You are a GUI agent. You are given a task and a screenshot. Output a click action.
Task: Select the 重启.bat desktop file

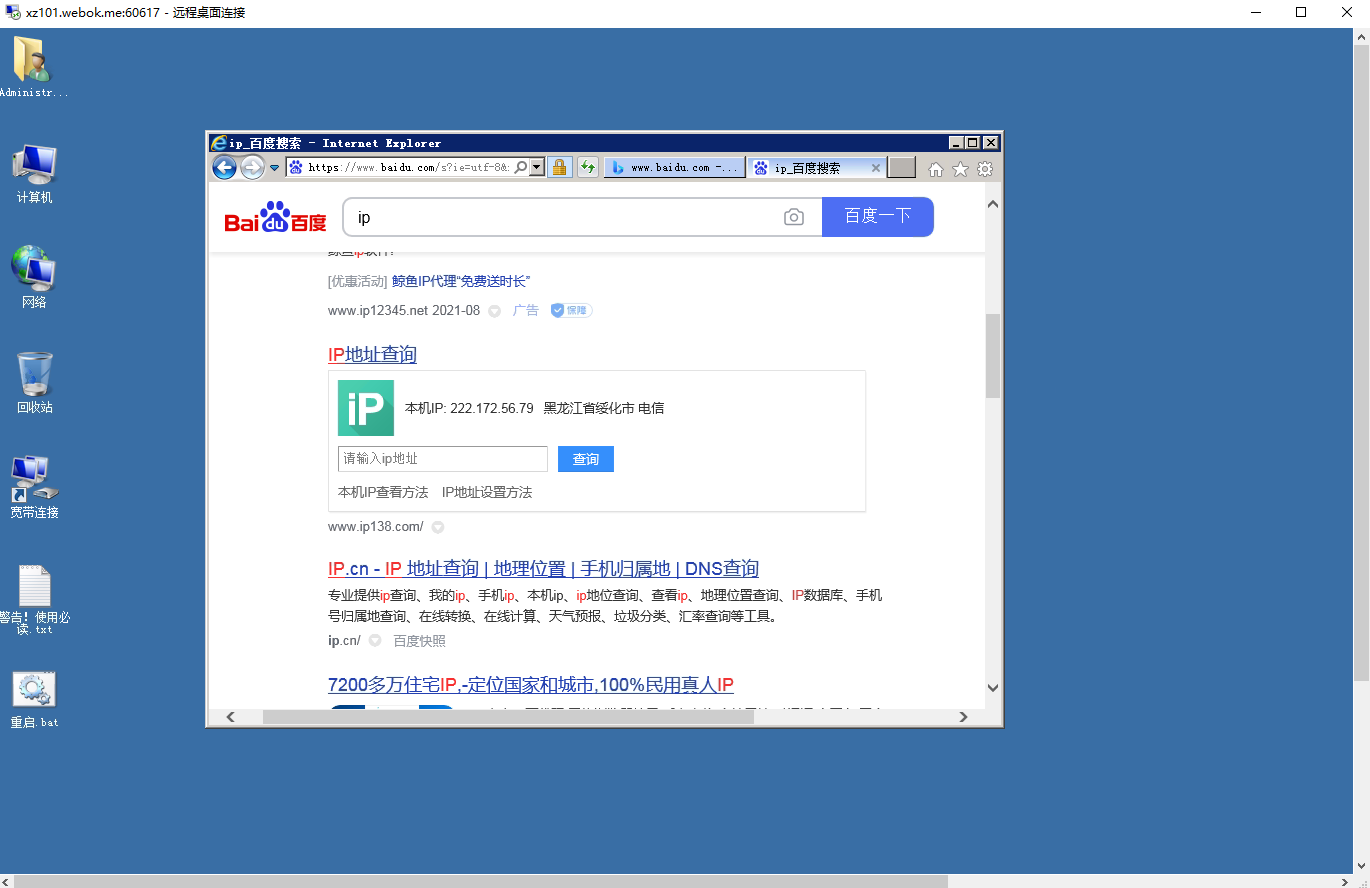click(35, 697)
